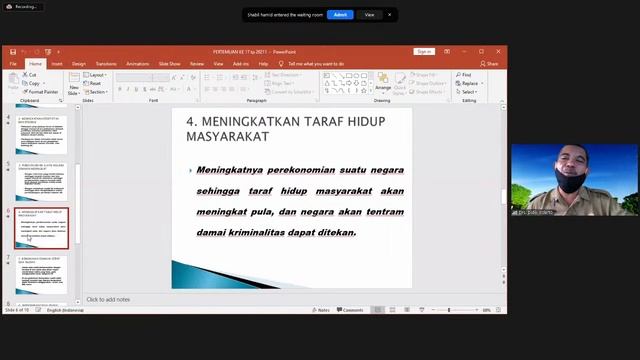Switch to Reading View icon
This screenshot has width=640, height=360.
pyautogui.click(x=407, y=310)
